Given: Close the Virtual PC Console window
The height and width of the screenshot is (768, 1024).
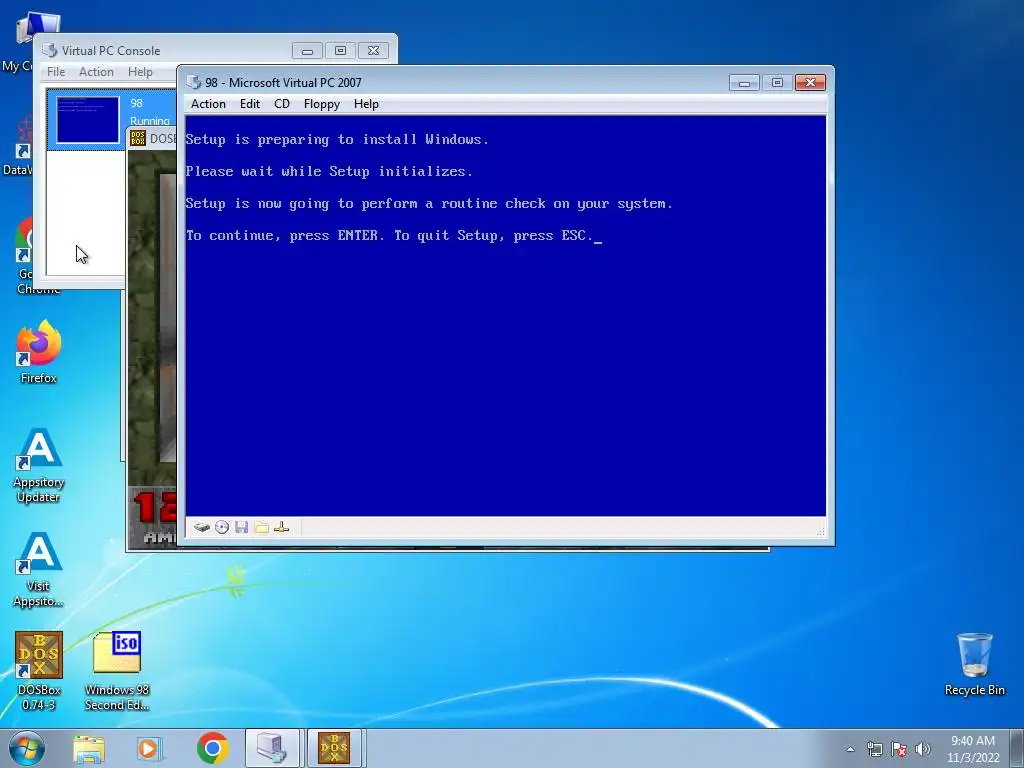Looking at the screenshot, I should (373, 50).
